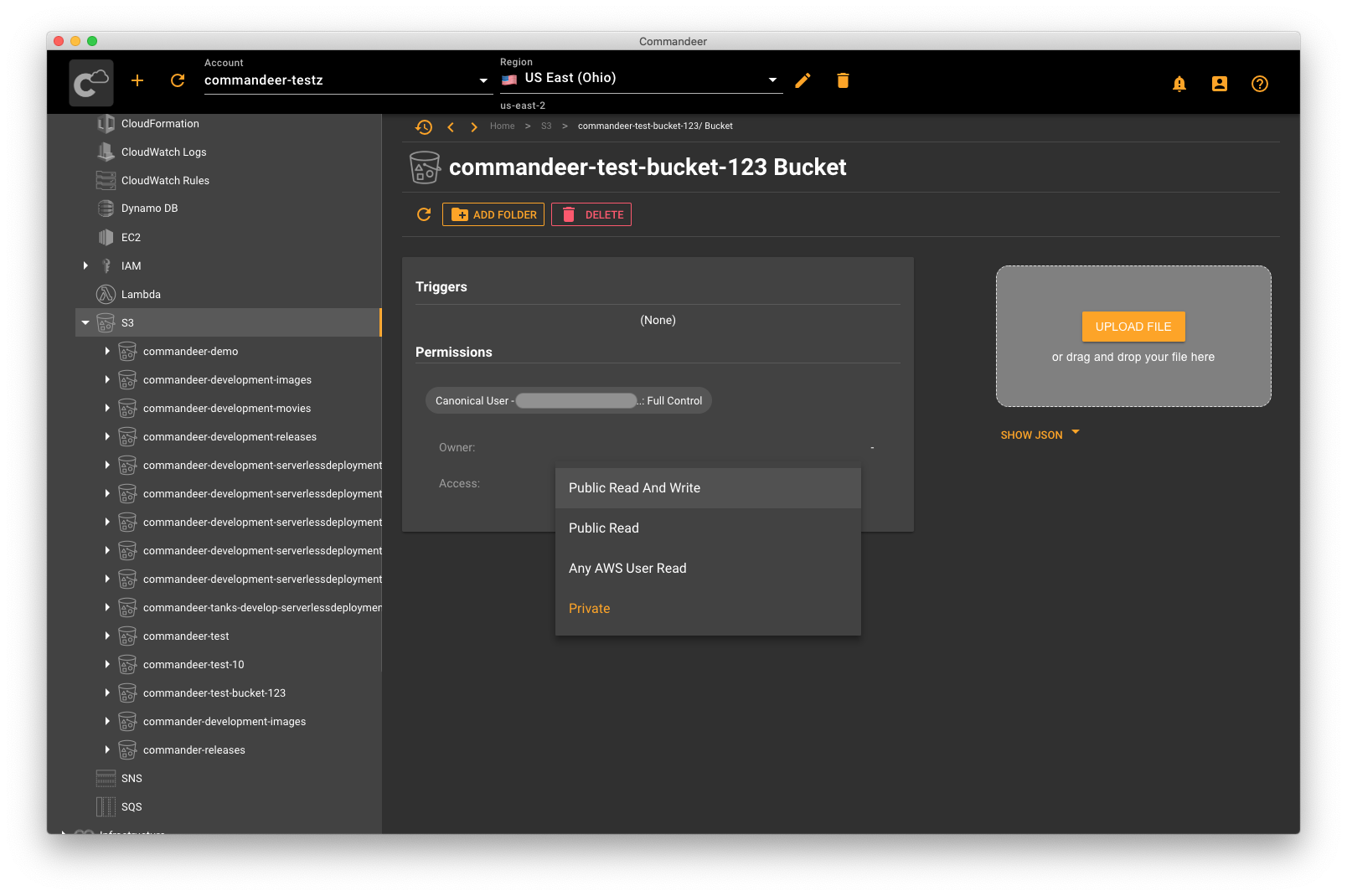This screenshot has height=896, width=1347.
Task: Open the navigation history clock icon
Action: pos(424,126)
